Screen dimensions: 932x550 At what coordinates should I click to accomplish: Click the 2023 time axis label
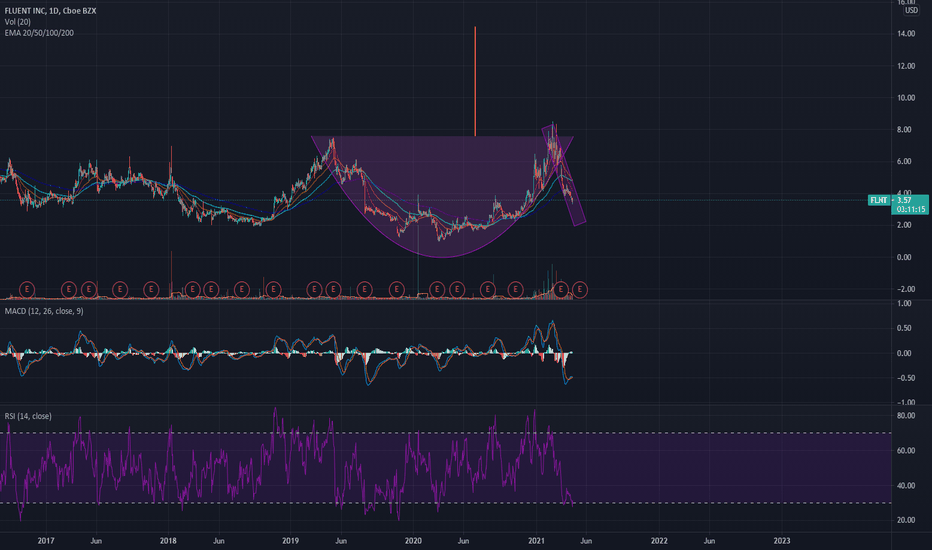(782, 540)
